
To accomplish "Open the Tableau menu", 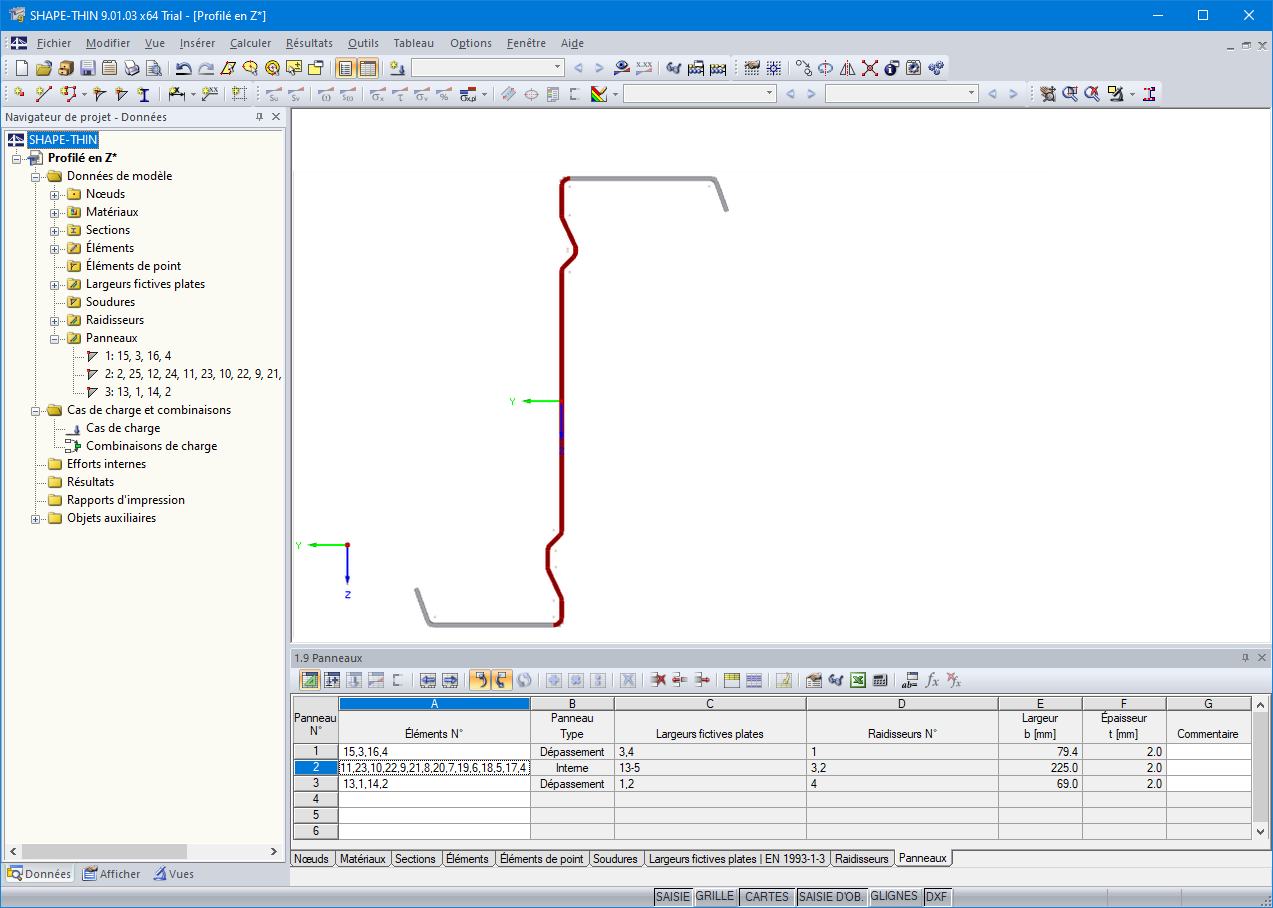I will [413, 43].
